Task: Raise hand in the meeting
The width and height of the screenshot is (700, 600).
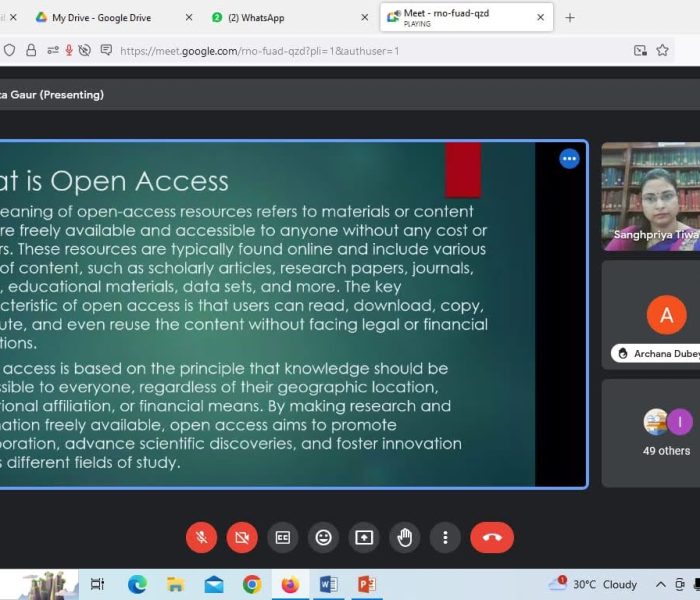Action: click(x=404, y=538)
